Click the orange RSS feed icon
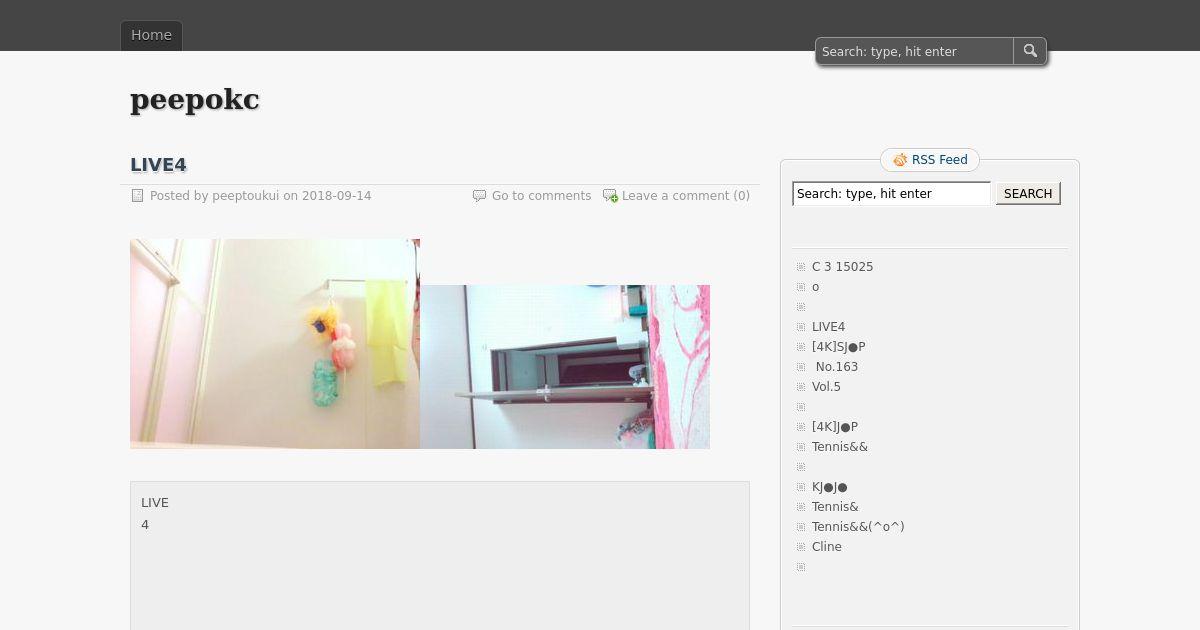The height and width of the screenshot is (630, 1200). click(x=900, y=160)
